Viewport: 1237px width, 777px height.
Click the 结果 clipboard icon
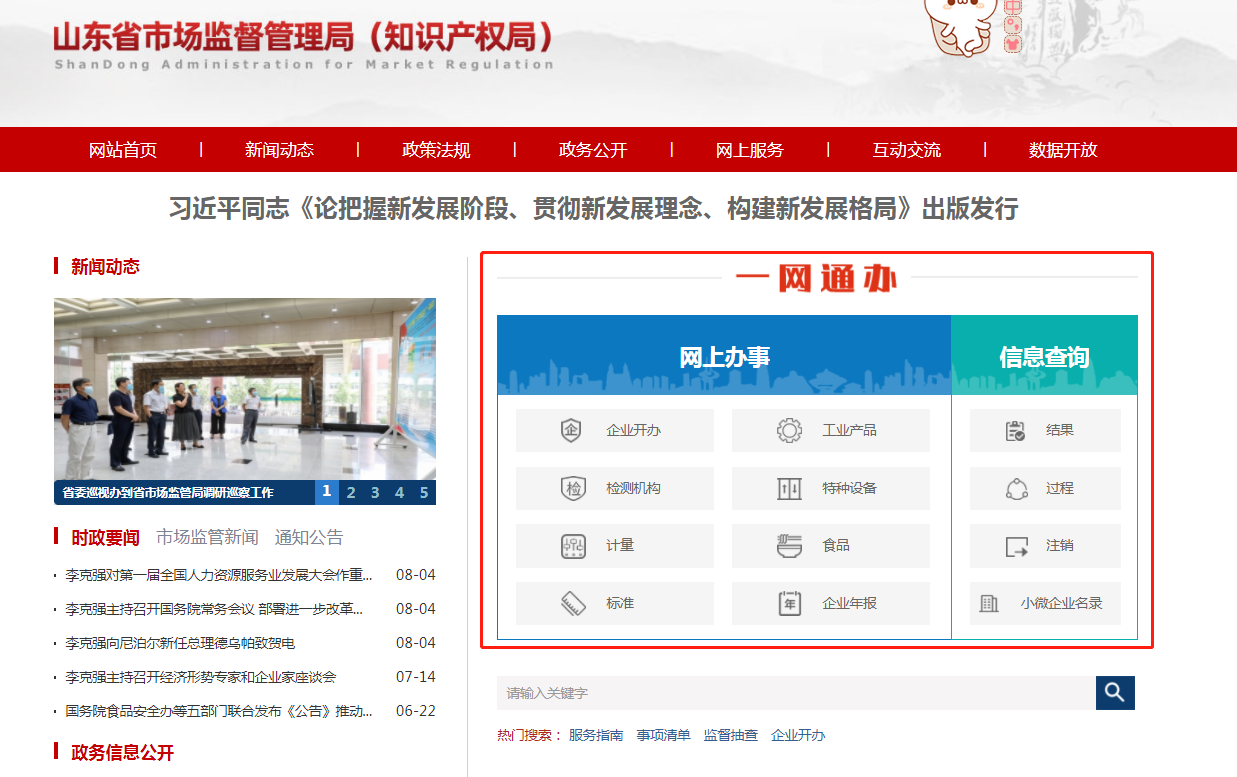pyautogui.click(x=1015, y=431)
